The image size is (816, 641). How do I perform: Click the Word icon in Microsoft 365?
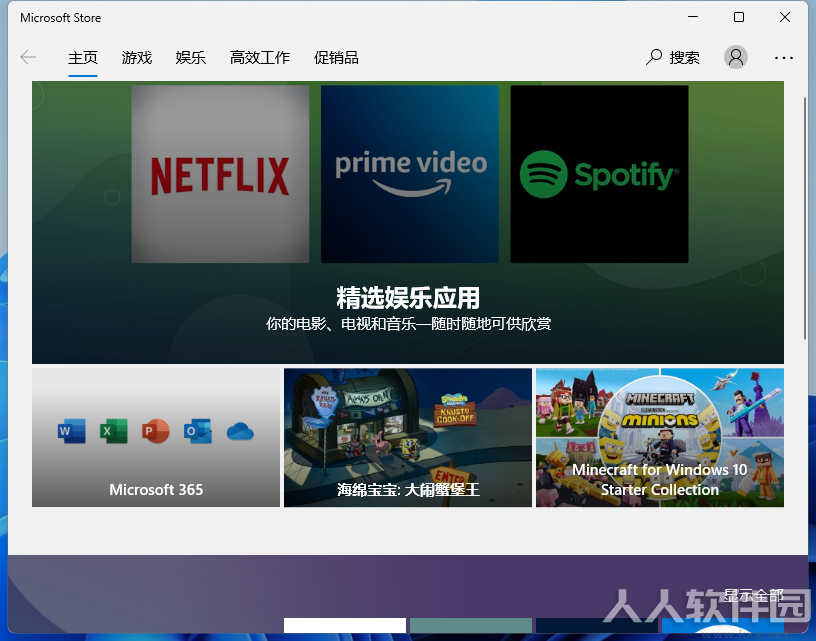coord(72,431)
